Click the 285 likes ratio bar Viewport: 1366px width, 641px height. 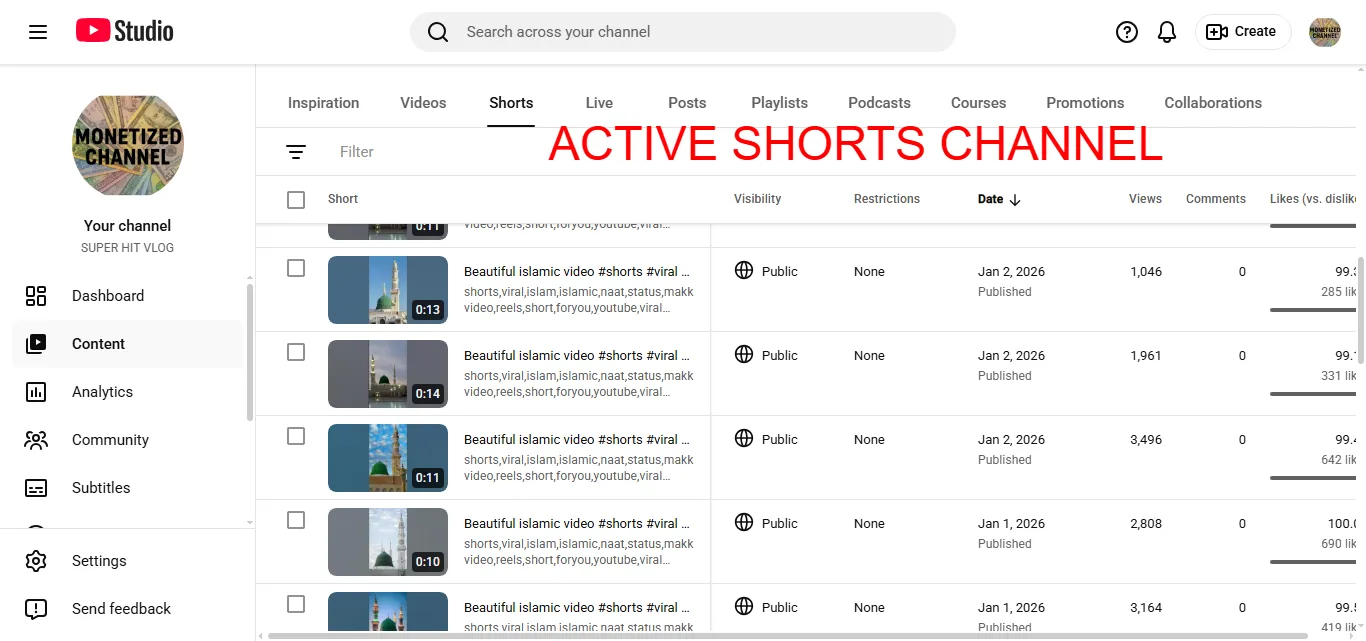[x=1313, y=310]
